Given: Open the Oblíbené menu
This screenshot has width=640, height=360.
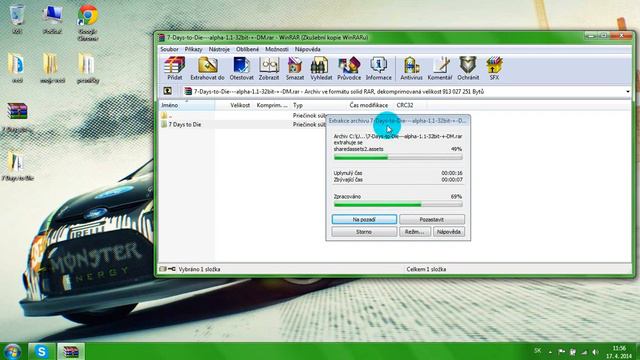Looking at the screenshot, I should [x=247, y=49].
